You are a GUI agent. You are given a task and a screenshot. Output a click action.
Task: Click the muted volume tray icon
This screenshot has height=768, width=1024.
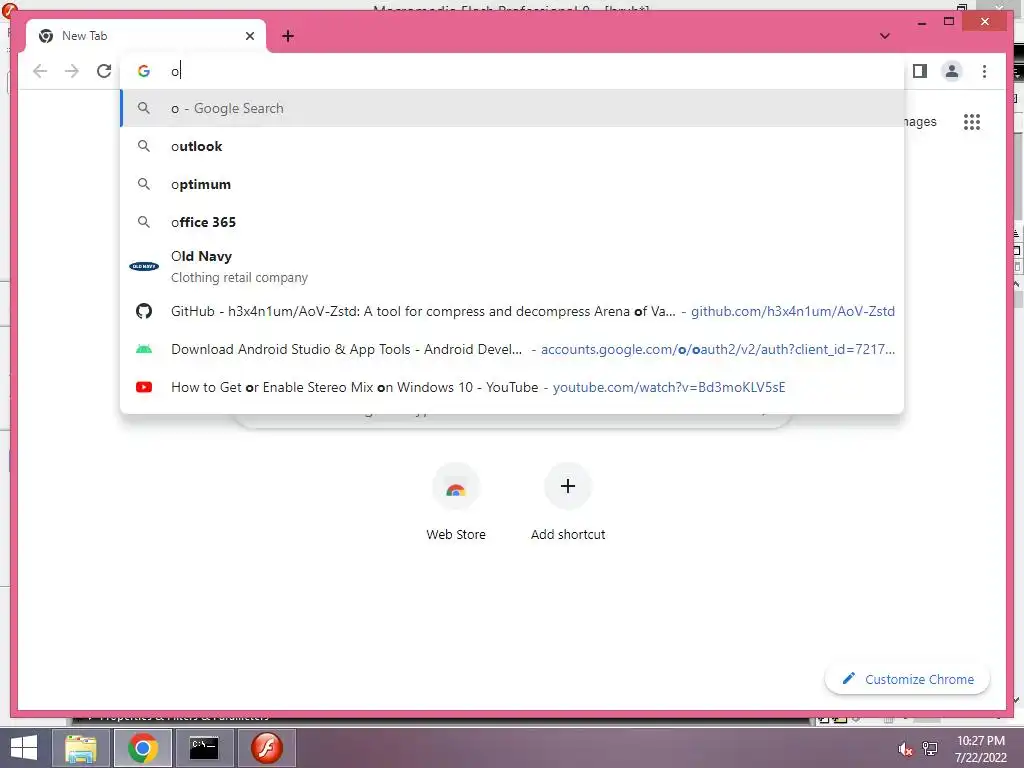(904, 749)
